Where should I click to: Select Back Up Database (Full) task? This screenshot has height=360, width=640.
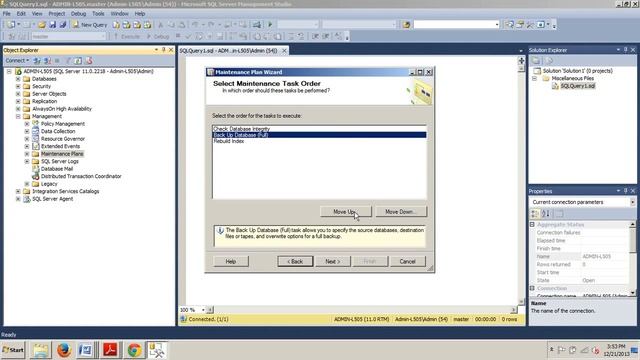click(320, 135)
